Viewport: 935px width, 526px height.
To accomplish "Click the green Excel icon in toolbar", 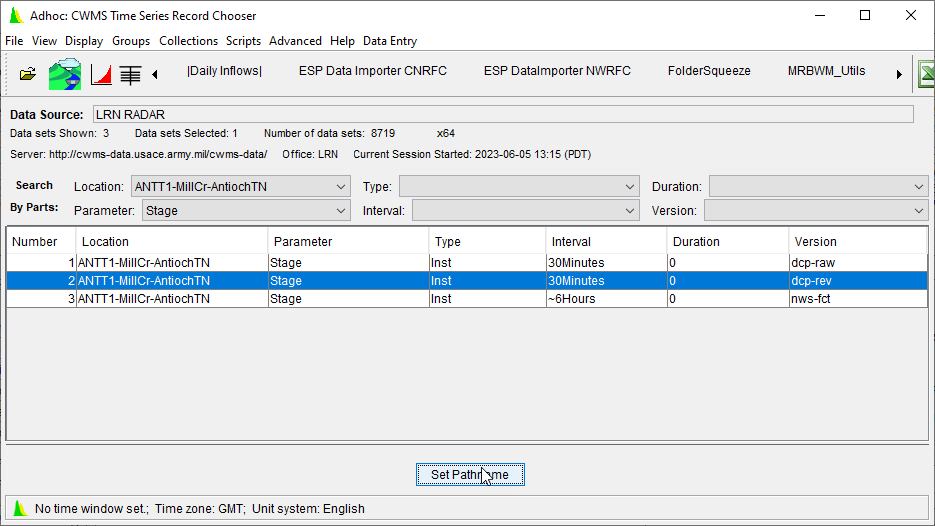I will (x=926, y=75).
